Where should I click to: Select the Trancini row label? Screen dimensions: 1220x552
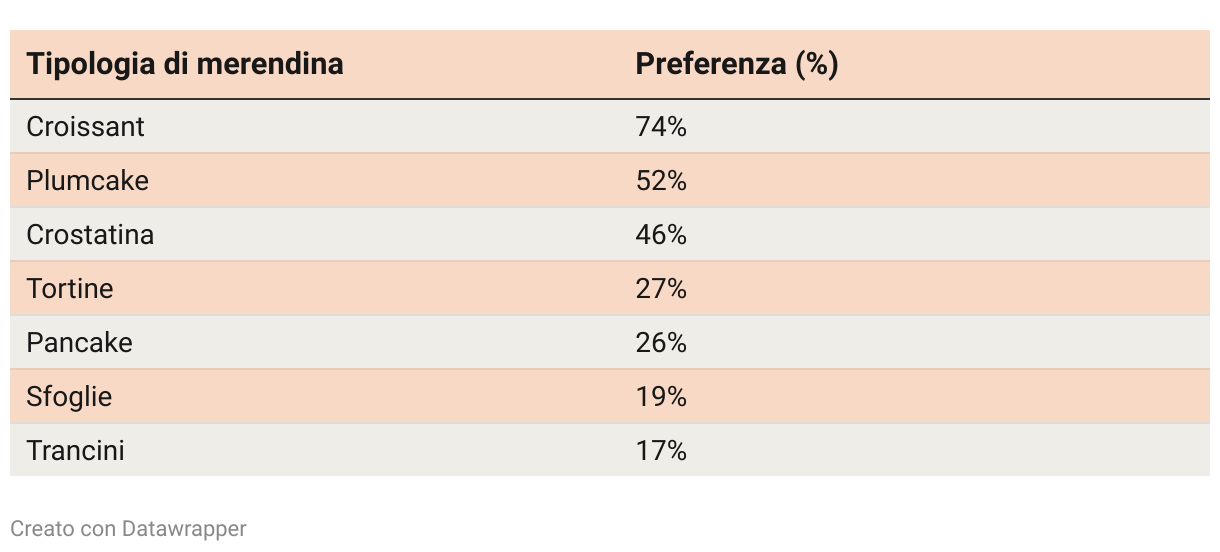pos(76,451)
